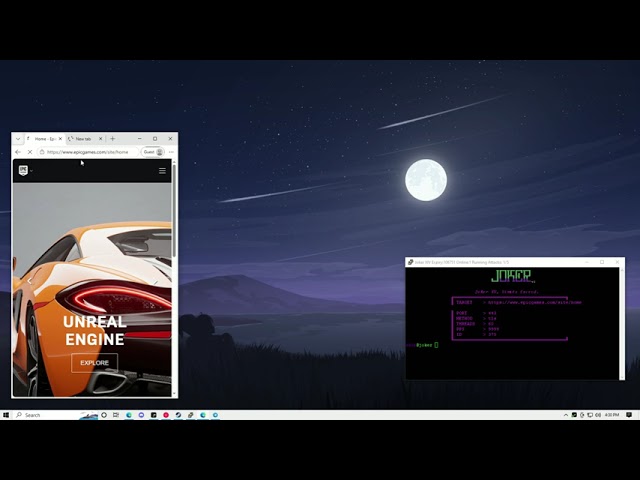This screenshot has width=640, height=480.
Task: Stop loading the page
Action: click(30, 152)
